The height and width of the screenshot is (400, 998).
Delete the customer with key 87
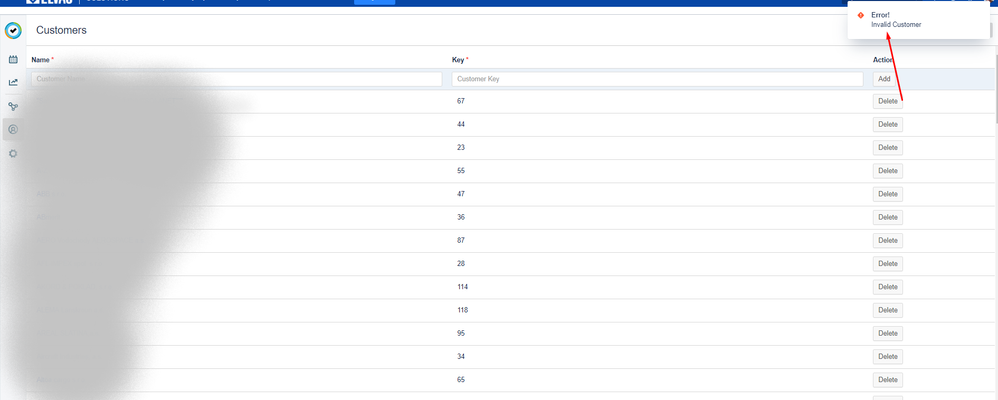click(x=887, y=241)
